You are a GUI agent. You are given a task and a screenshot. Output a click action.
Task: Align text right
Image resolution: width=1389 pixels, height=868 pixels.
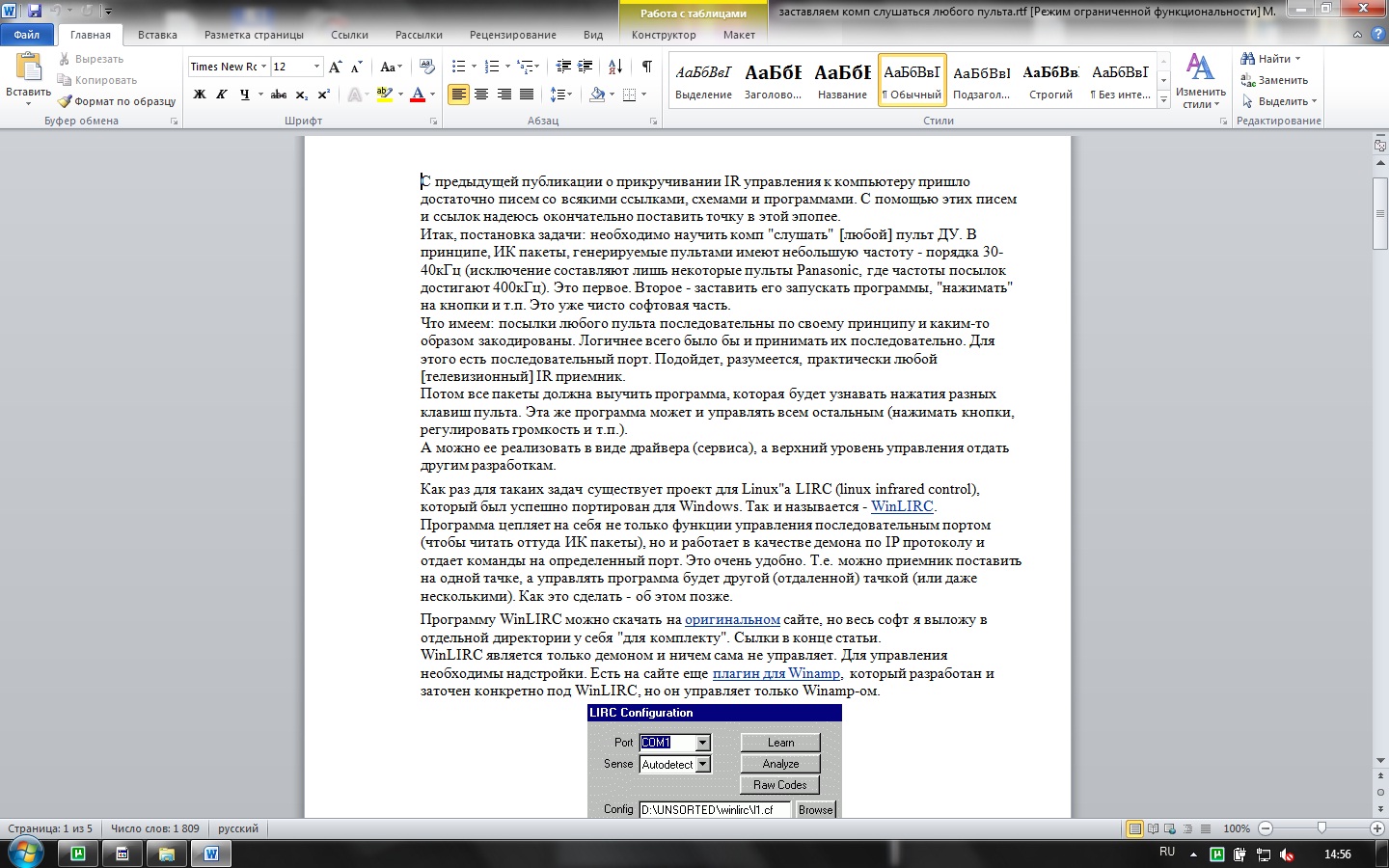(x=504, y=95)
